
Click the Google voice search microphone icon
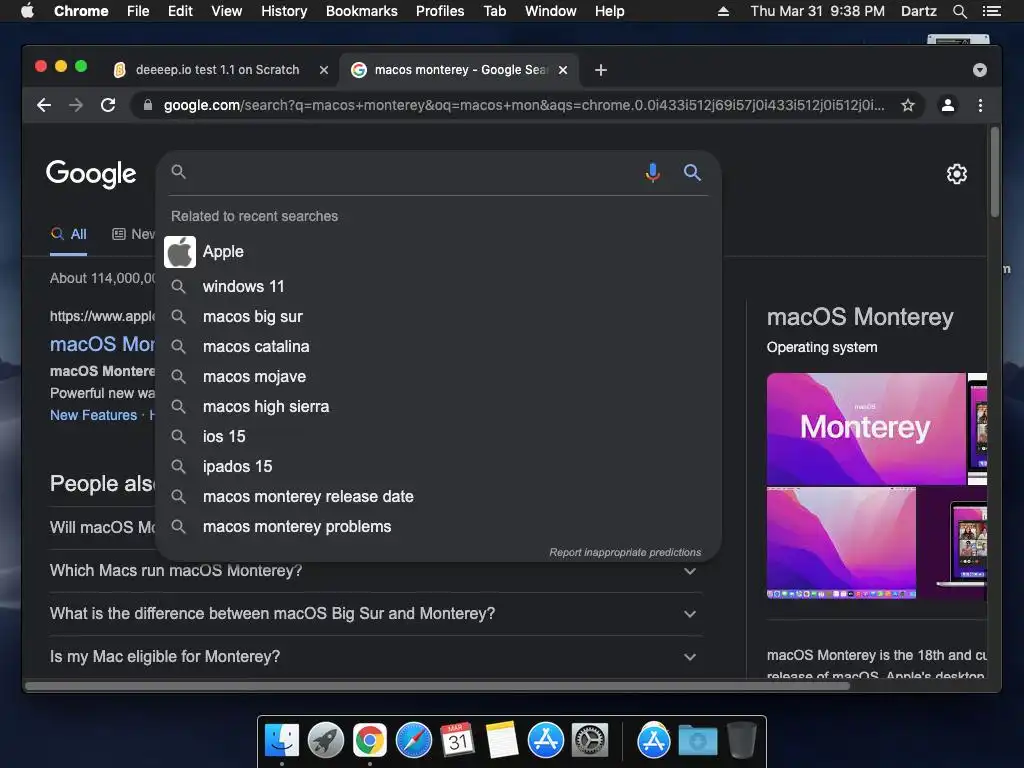(x=652, y=172)
